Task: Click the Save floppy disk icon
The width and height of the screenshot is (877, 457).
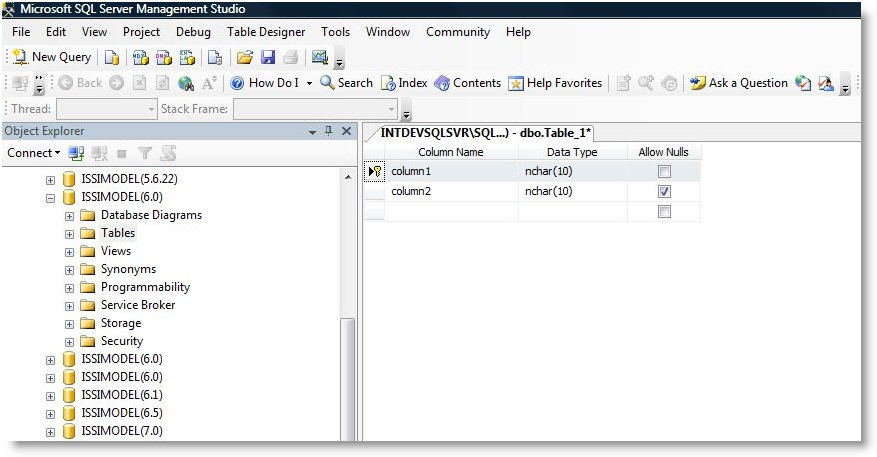Action: [x=267, y=57]
